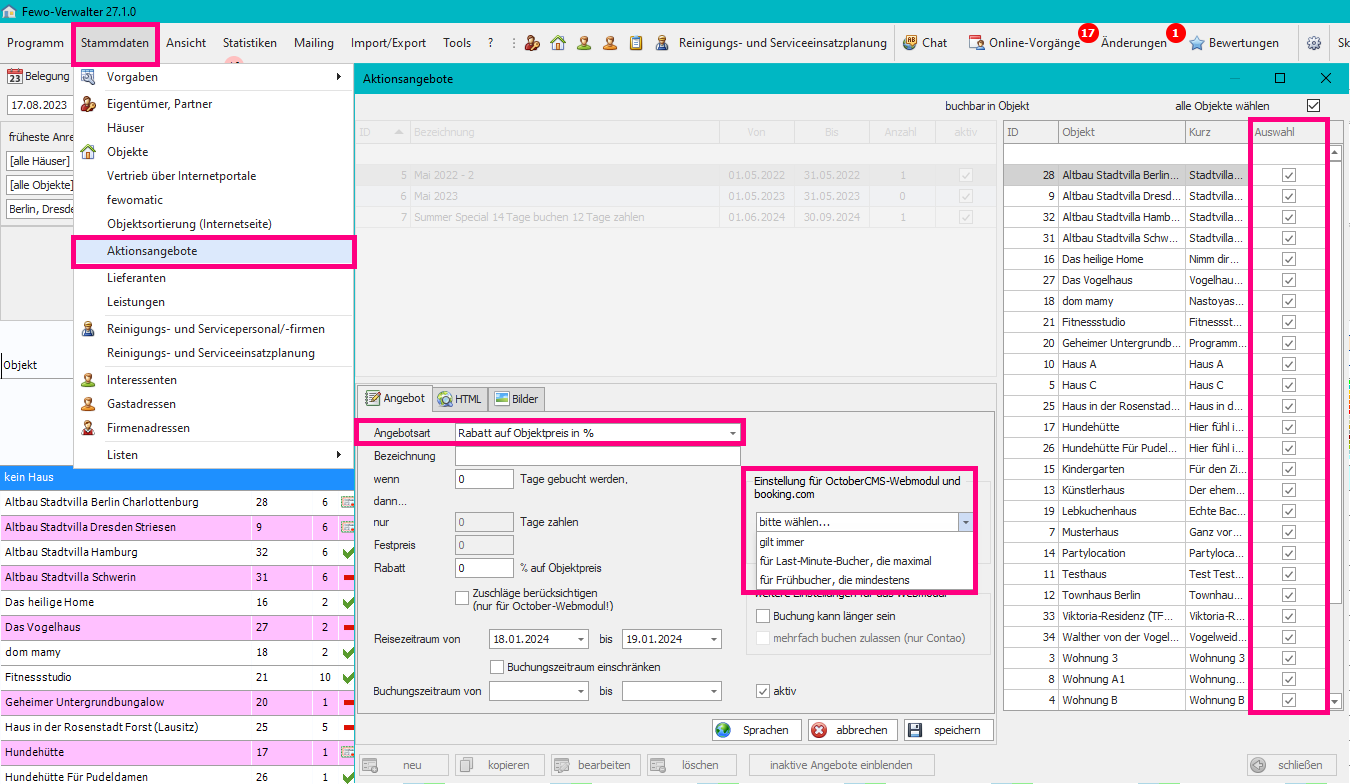Open Reinigungs- und Serviceeinsatzplanung from toolbar
Screen dimensions: 1350x784
point(772,43)
